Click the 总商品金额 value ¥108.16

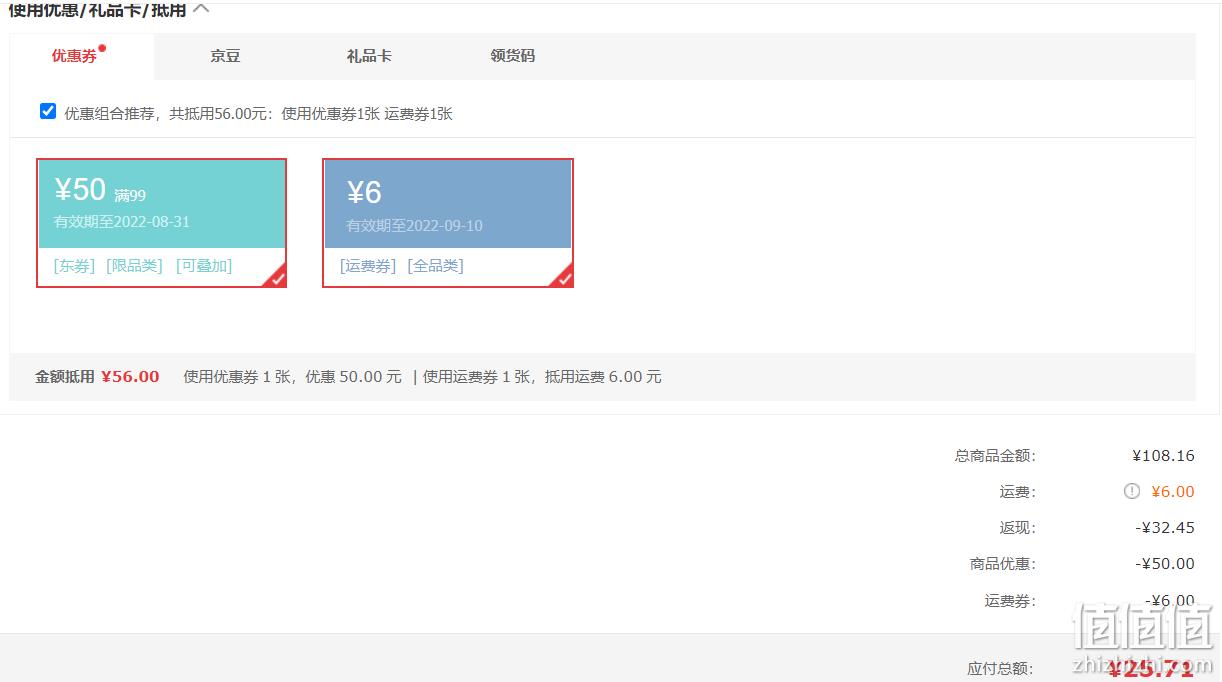coord(1164,455)
